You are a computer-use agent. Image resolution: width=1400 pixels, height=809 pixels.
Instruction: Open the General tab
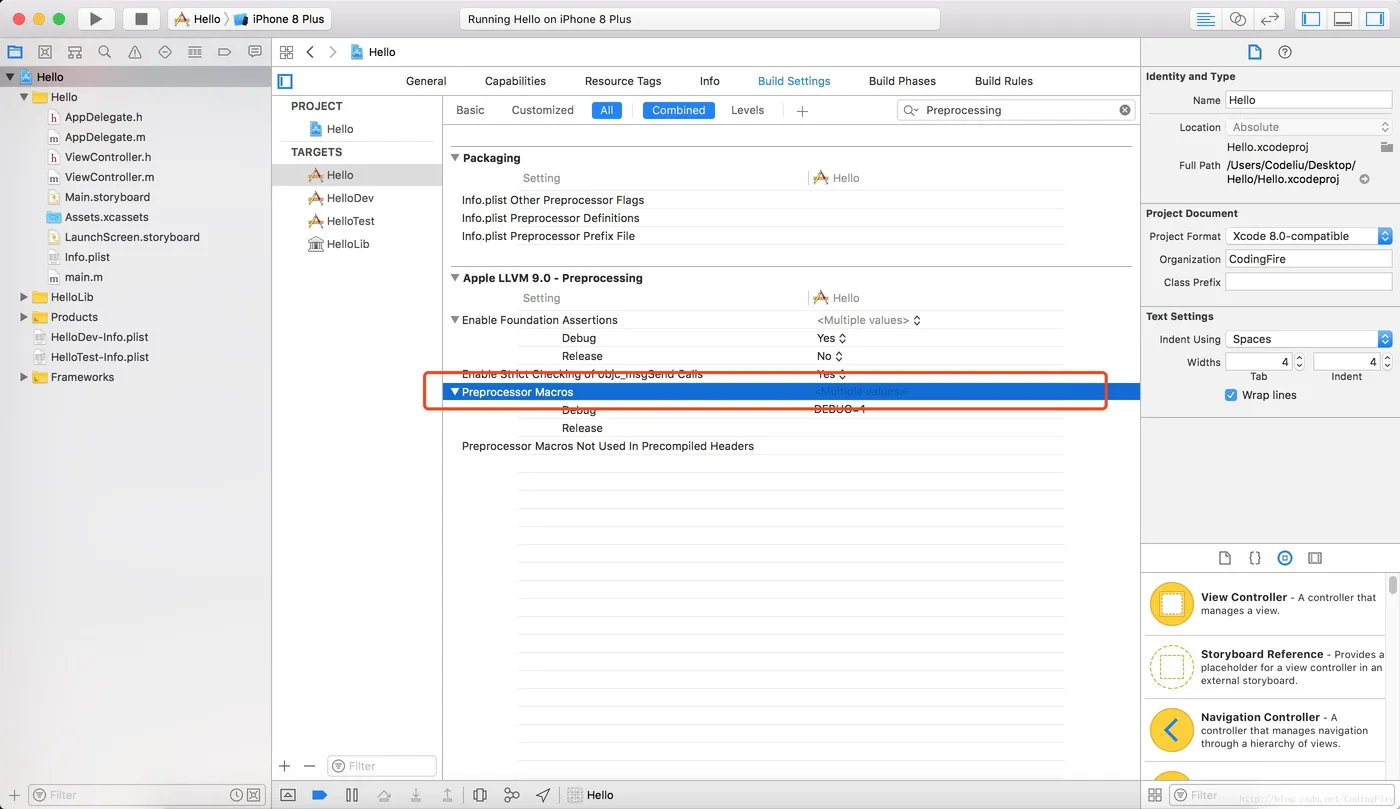click(426, 81)
